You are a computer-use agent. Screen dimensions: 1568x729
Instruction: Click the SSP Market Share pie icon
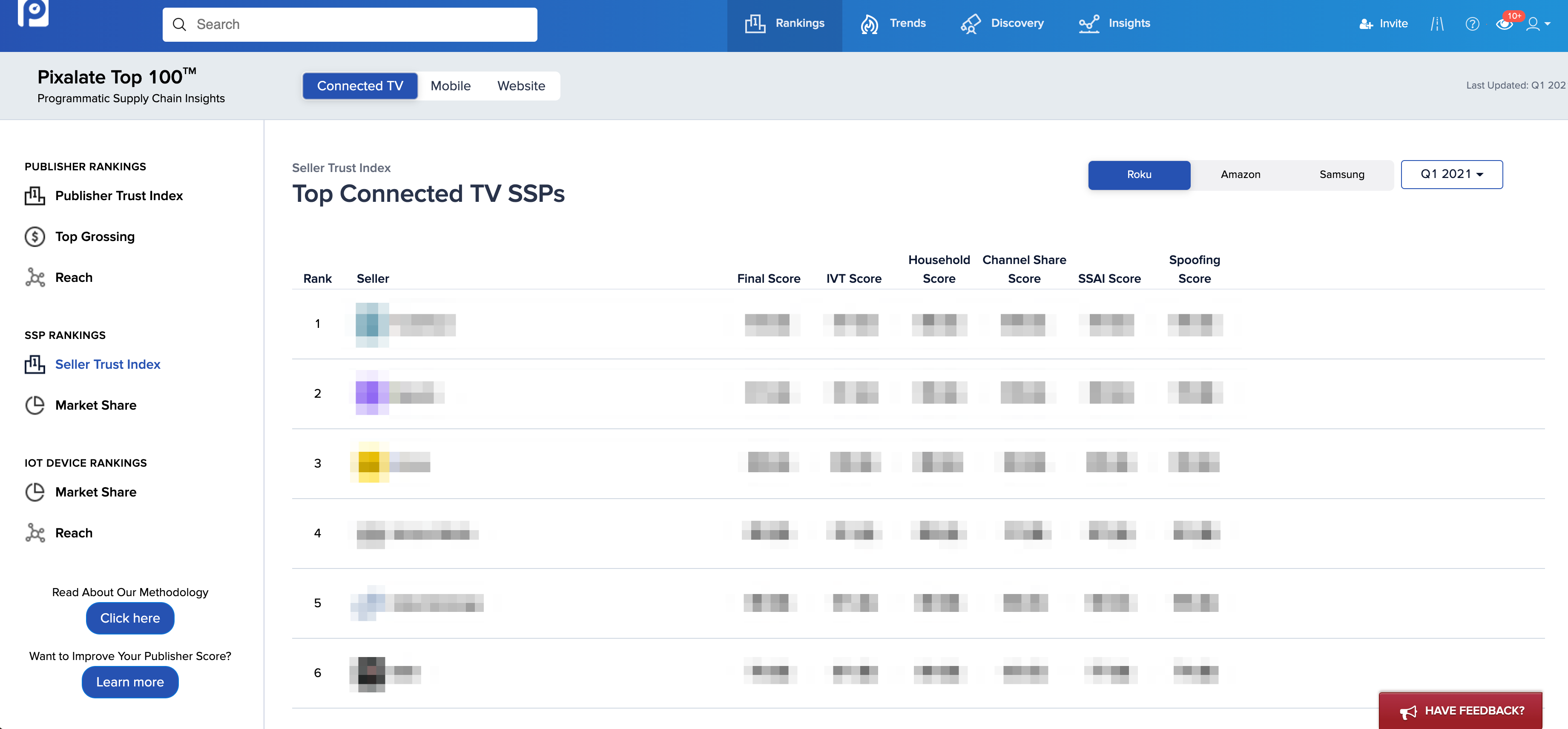pyautogui.click(x=34, y=405)
